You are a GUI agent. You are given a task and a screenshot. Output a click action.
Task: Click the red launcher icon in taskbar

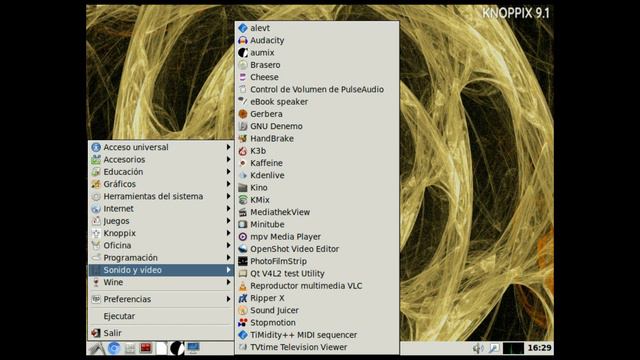coord(146,348)
